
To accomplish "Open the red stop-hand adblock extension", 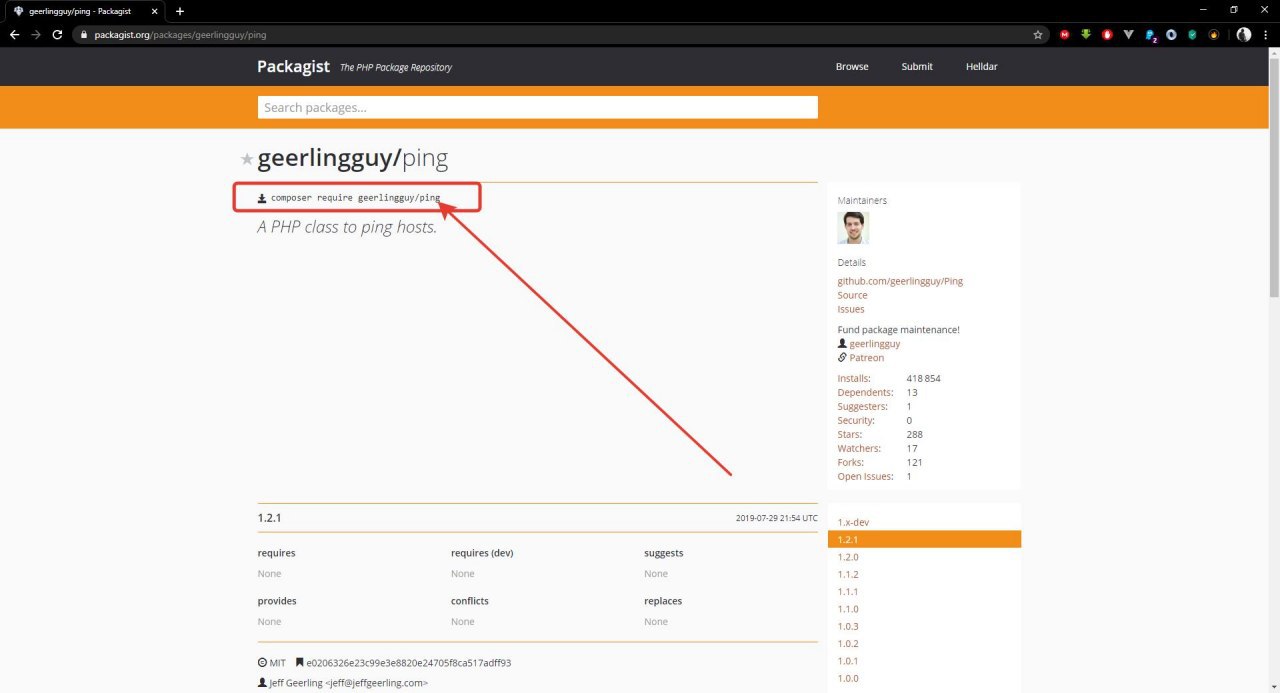I will 1107,34.
